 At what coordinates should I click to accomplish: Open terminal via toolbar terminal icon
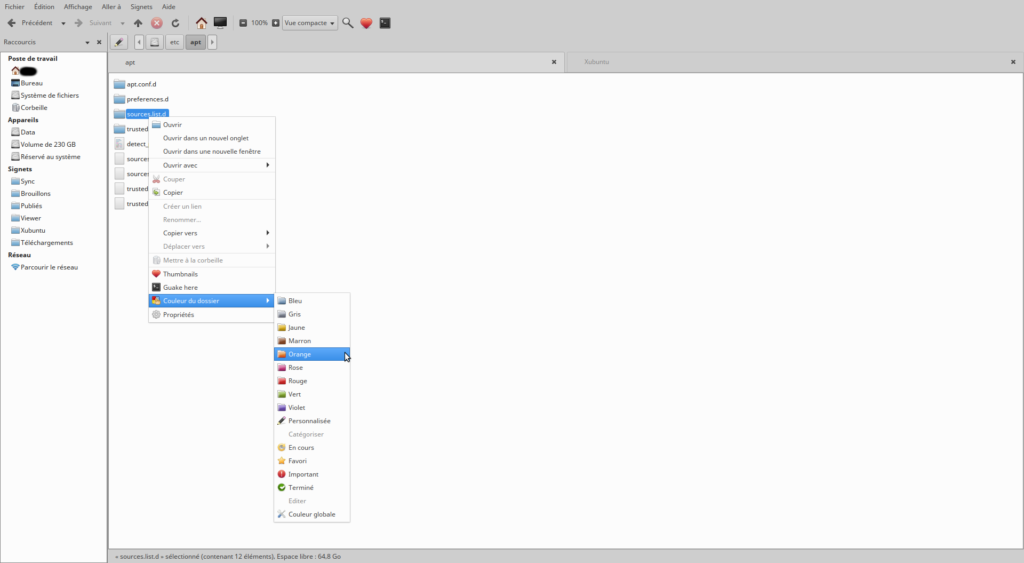tap(385, 23)
